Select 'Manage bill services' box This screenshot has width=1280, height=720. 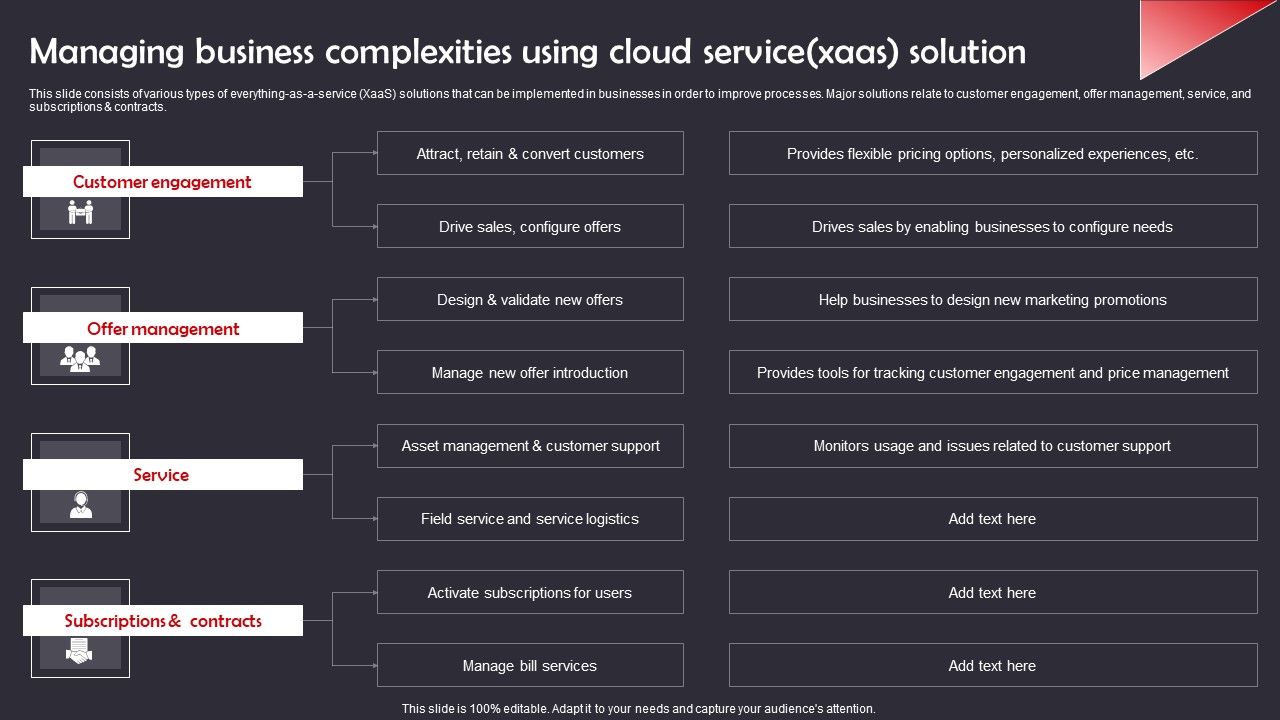pyautogui.click(x=530, y=665)
